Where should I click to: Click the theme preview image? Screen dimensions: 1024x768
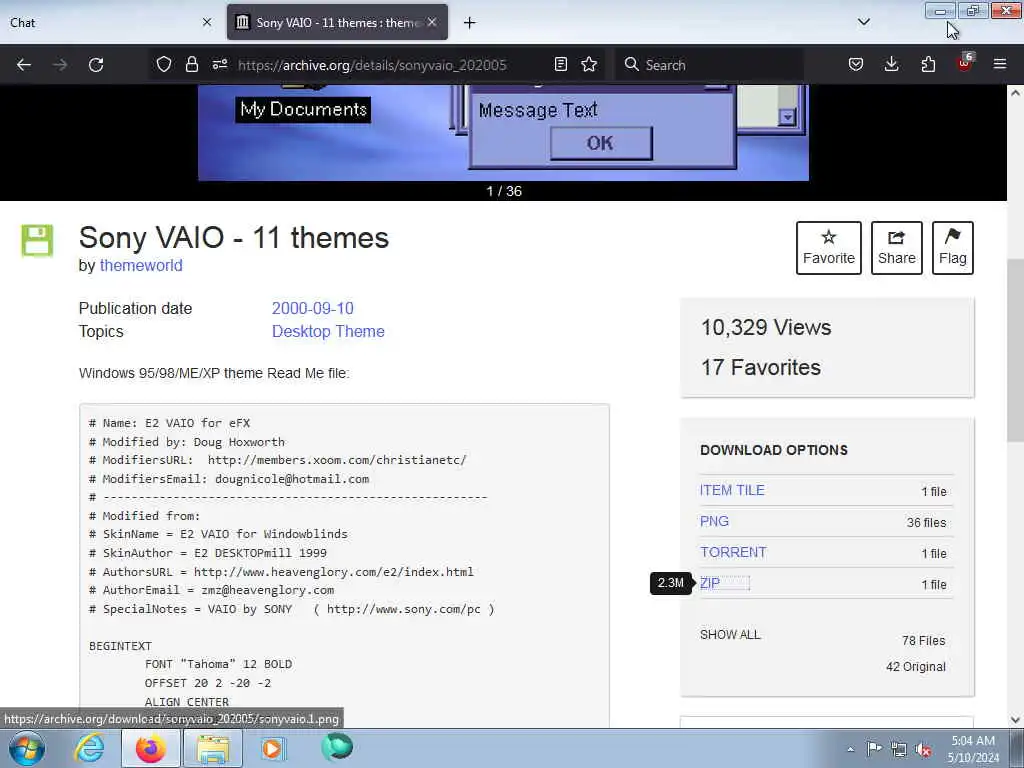point(503,133)
